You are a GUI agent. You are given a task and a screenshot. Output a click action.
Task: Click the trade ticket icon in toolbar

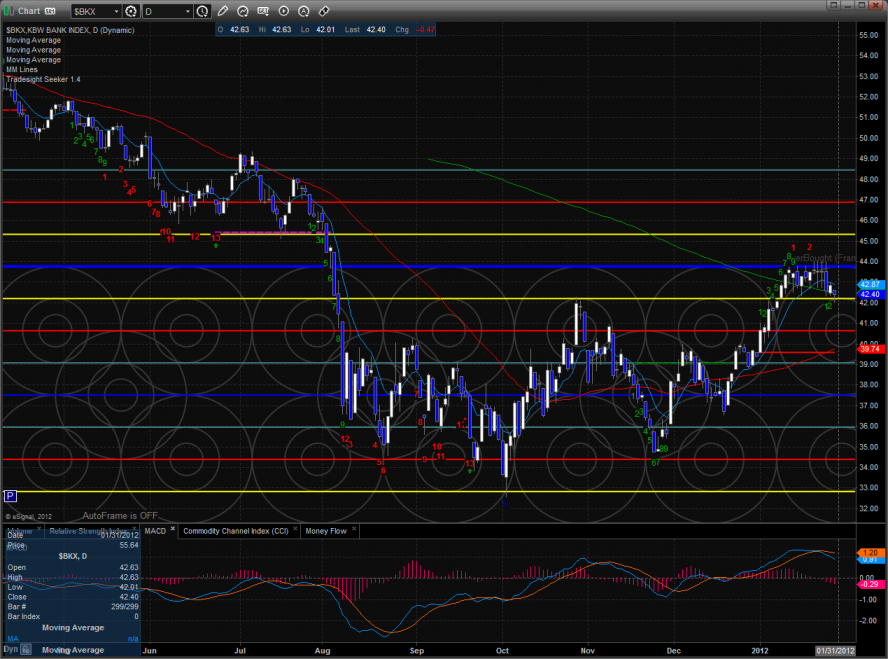tap(324, 11)
